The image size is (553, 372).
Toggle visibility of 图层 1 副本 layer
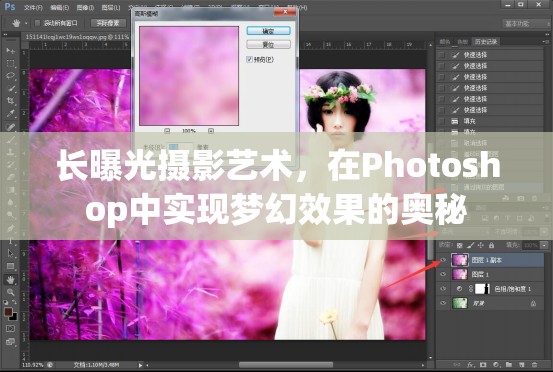tap(443, 260)
